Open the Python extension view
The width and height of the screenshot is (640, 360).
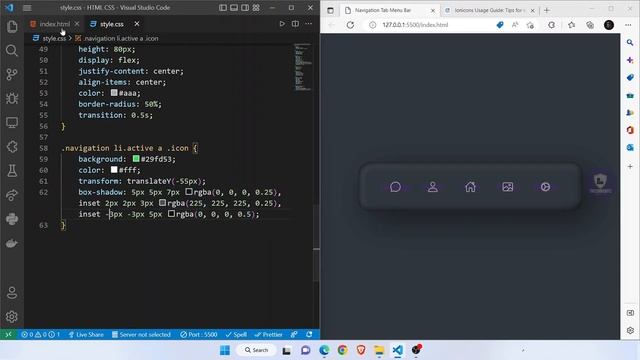pos(12,219)
